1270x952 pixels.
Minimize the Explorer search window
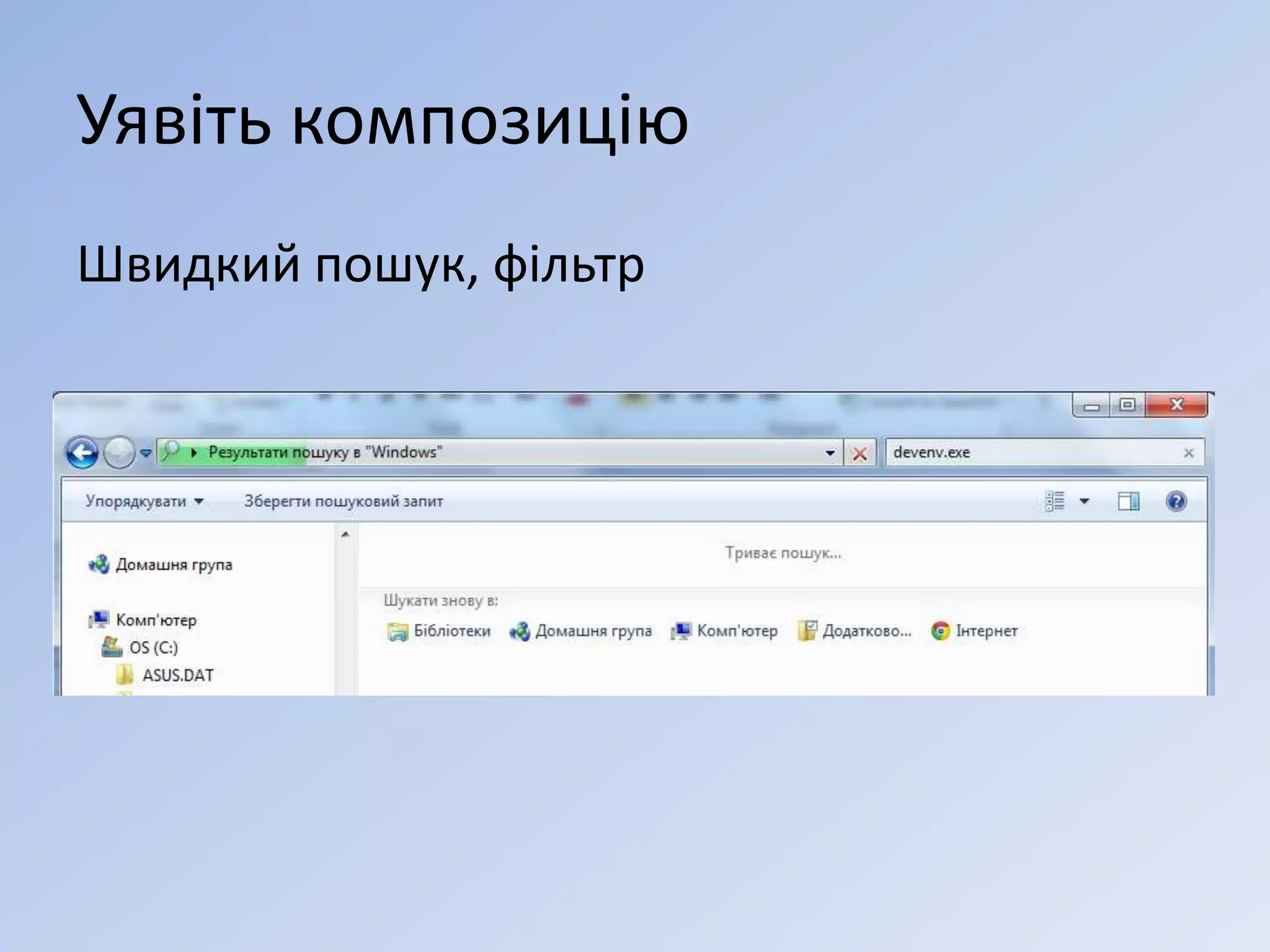point(1092,405)
